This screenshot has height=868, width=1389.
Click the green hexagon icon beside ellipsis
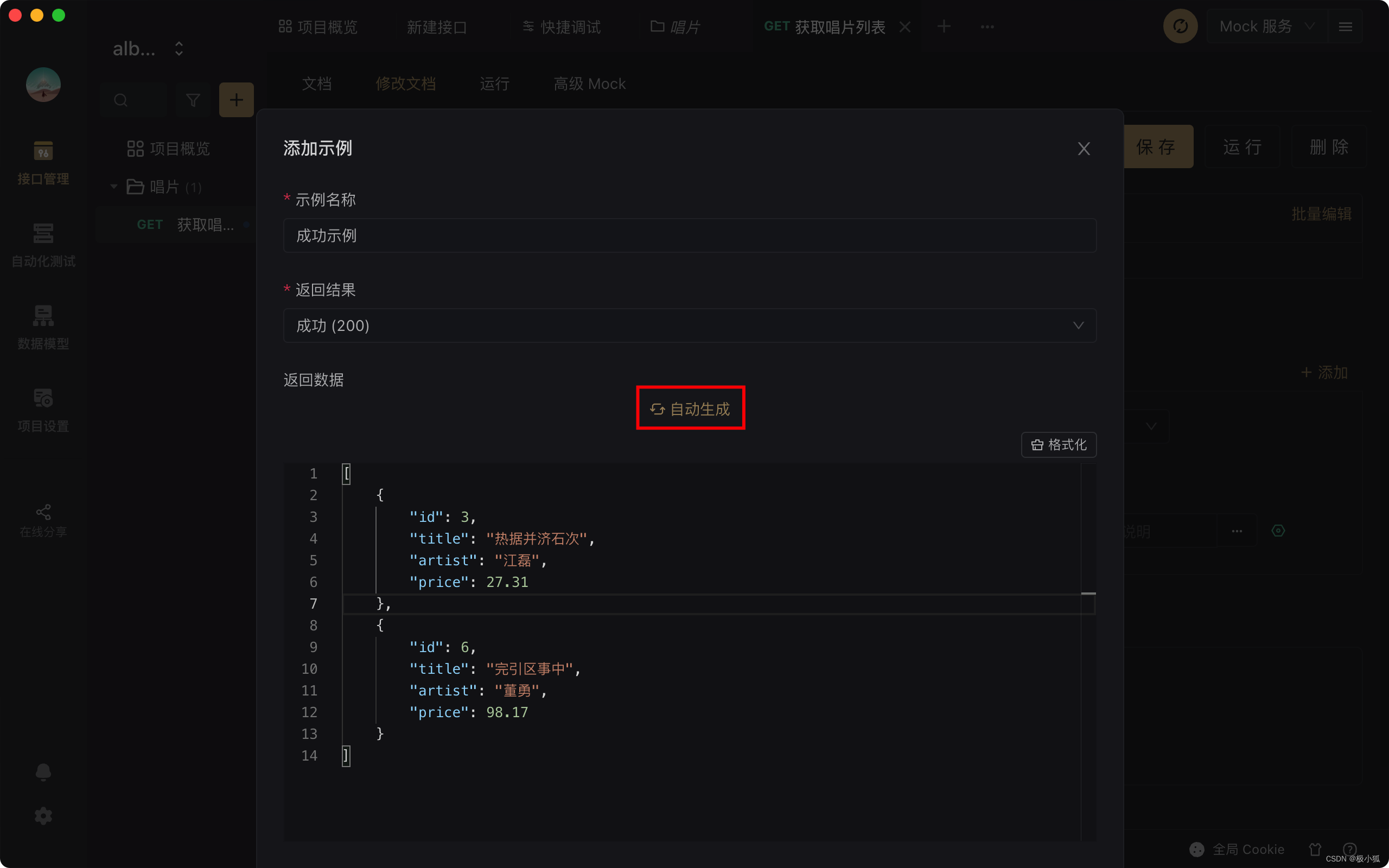click(1278, 531)
